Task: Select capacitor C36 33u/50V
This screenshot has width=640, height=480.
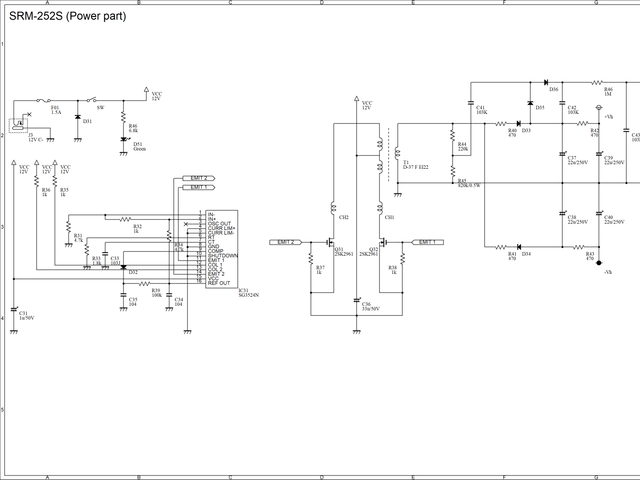Action: 357,299
